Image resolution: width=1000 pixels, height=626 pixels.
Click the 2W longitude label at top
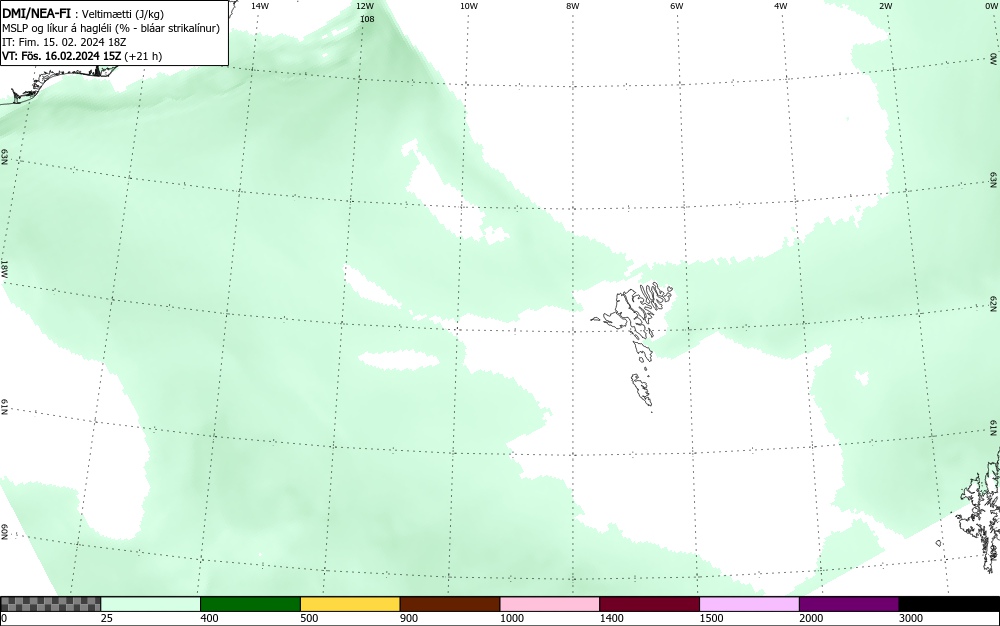(x=885, y=6)
